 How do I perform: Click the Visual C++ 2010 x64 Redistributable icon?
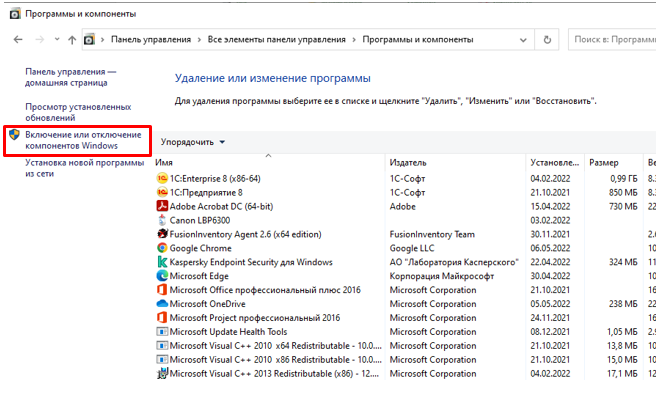click(162, 345)
